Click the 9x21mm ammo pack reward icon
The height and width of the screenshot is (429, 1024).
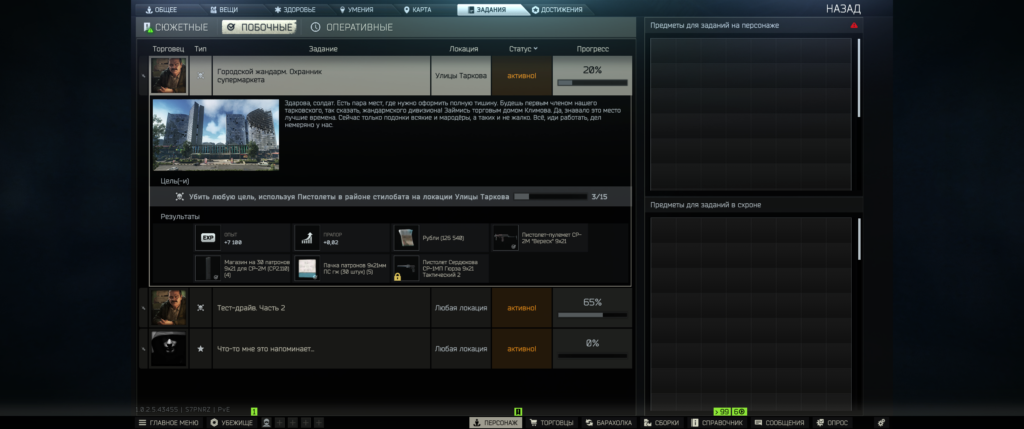pos(307,268)
